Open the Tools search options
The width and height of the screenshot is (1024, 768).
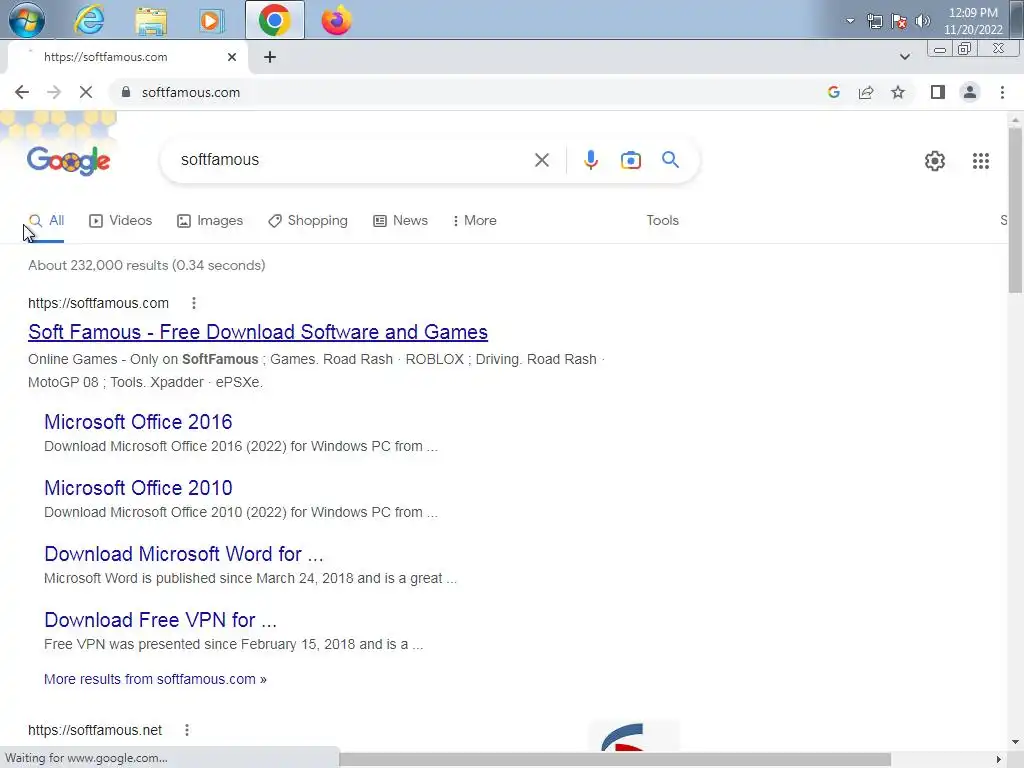pyautogui.click(x=662, y=221)
